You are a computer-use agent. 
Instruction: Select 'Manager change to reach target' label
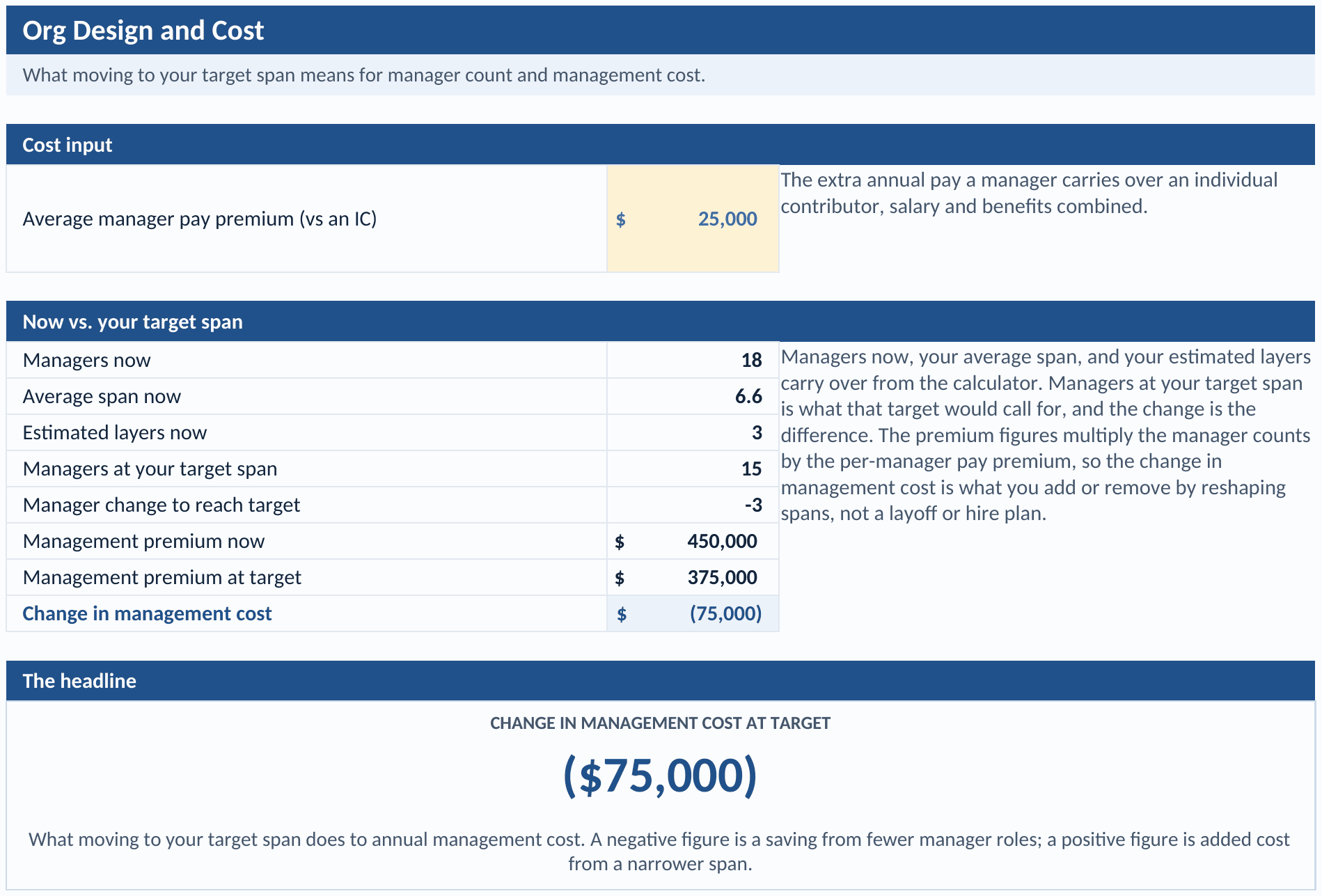[161, 505]
